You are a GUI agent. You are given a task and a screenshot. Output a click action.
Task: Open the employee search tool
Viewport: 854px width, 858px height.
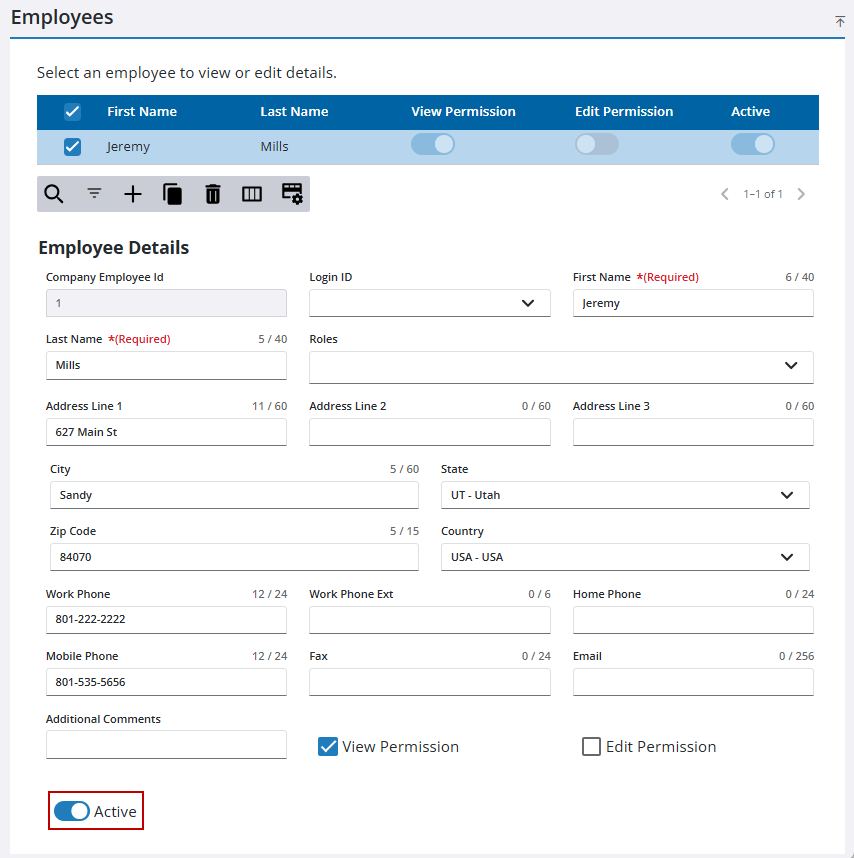tap(54, 193)
